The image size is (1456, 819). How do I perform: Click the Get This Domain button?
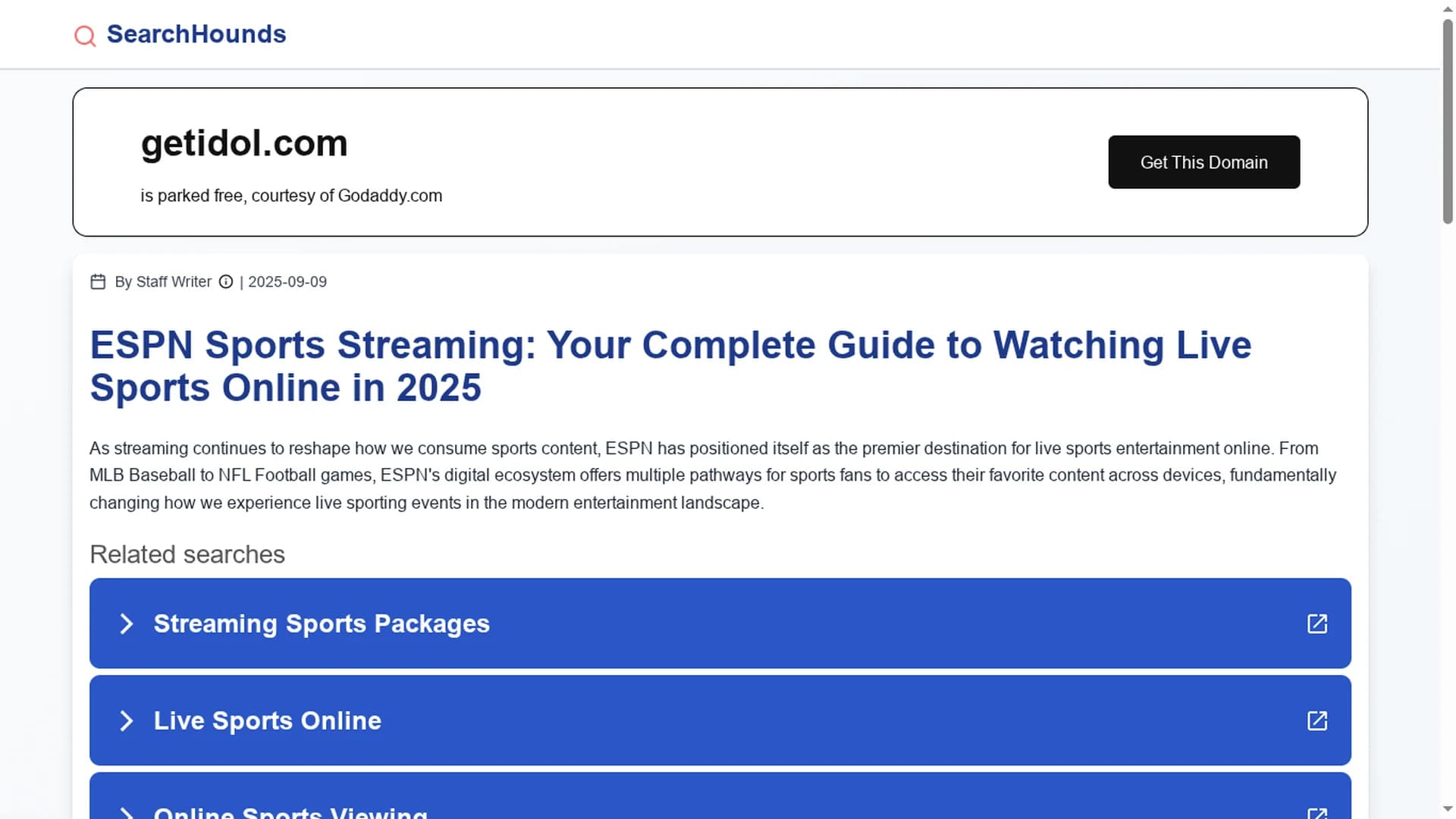click(1203, 162)
